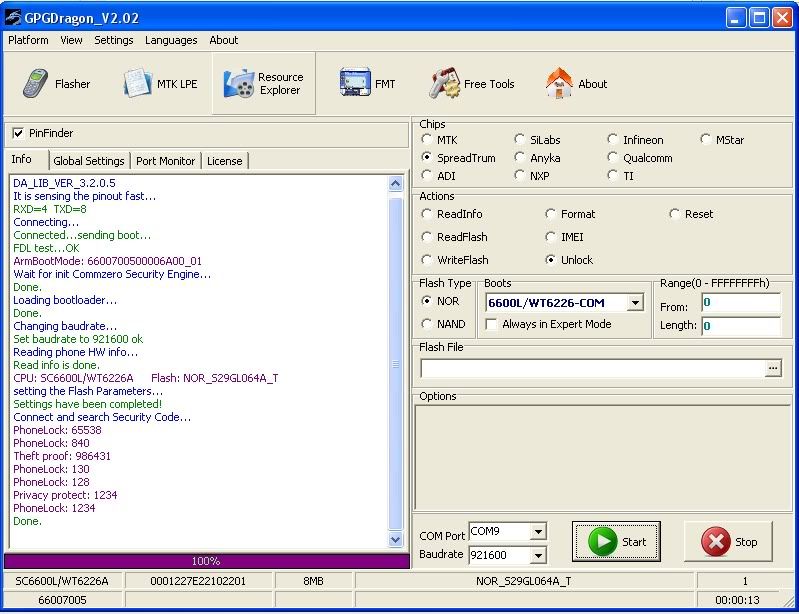Viewport: 799px width, 614px height.
Task: Click the log scrollbar up arrow
Action: pos(395,183)
